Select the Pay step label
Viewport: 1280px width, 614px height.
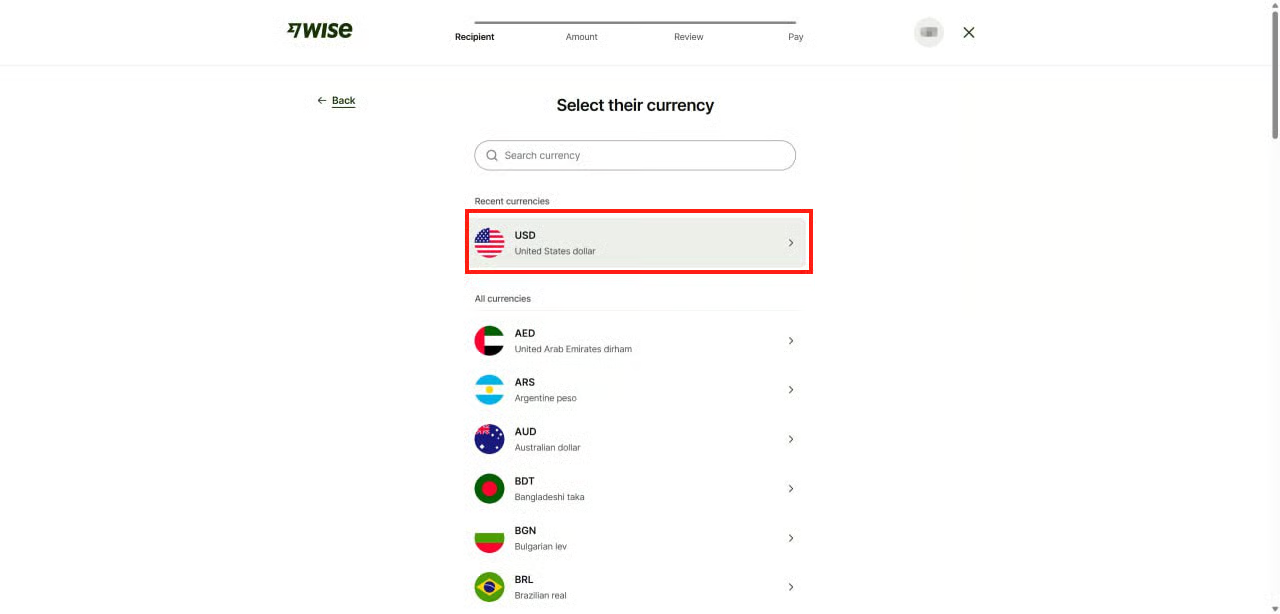coord(796,37)
